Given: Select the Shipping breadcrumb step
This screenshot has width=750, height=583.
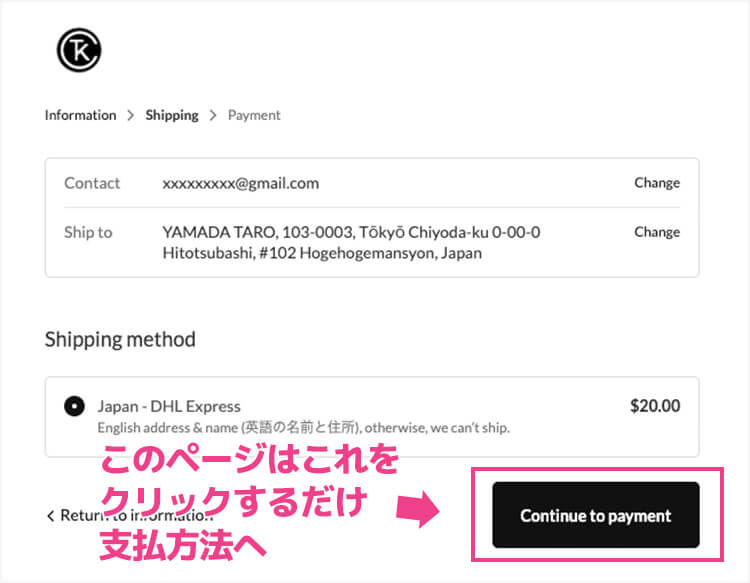Looking at the screenshot, I should pyautogui.click(x=172, y=115).
